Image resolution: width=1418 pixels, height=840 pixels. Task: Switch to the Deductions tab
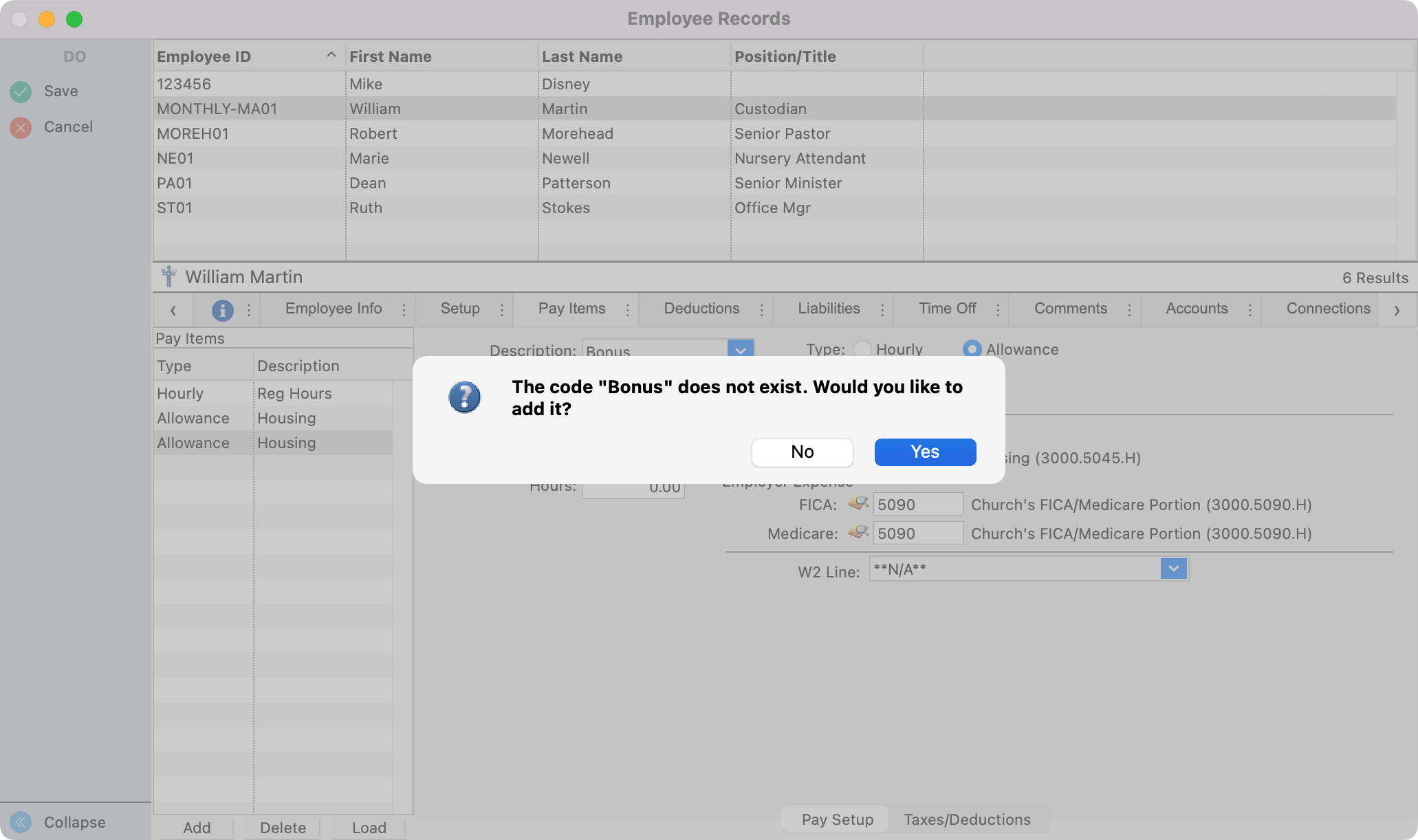[x=701, y=309]
